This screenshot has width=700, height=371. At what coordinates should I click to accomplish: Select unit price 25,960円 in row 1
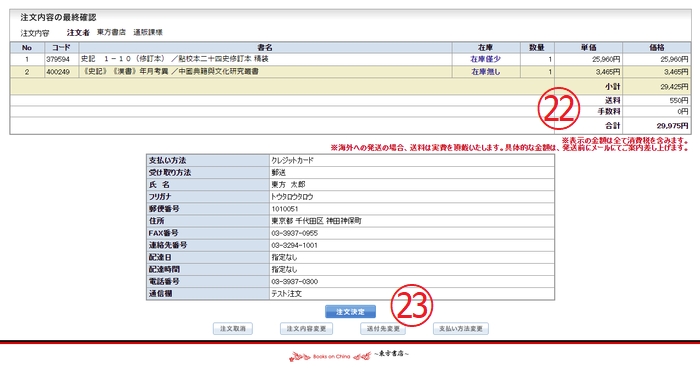pos(606,59)
